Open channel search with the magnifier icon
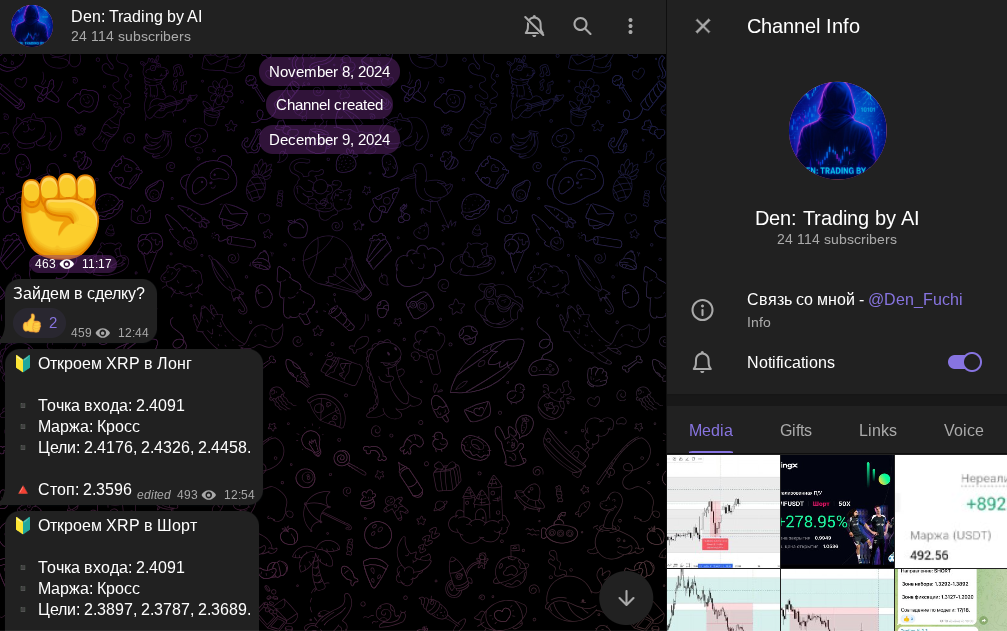1007x631 pixels. (582, 26)
